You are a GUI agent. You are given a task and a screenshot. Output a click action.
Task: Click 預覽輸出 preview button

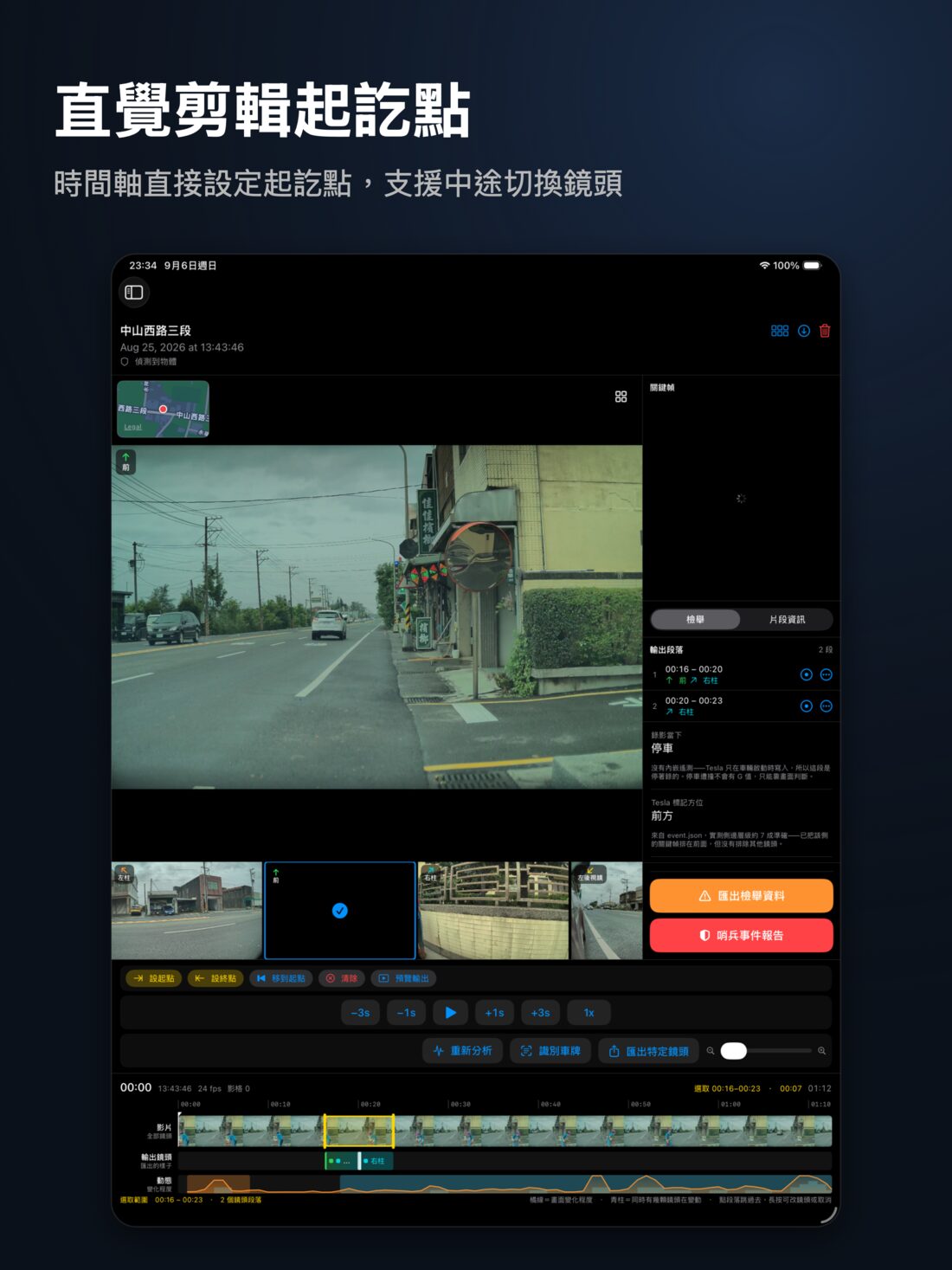404,978
